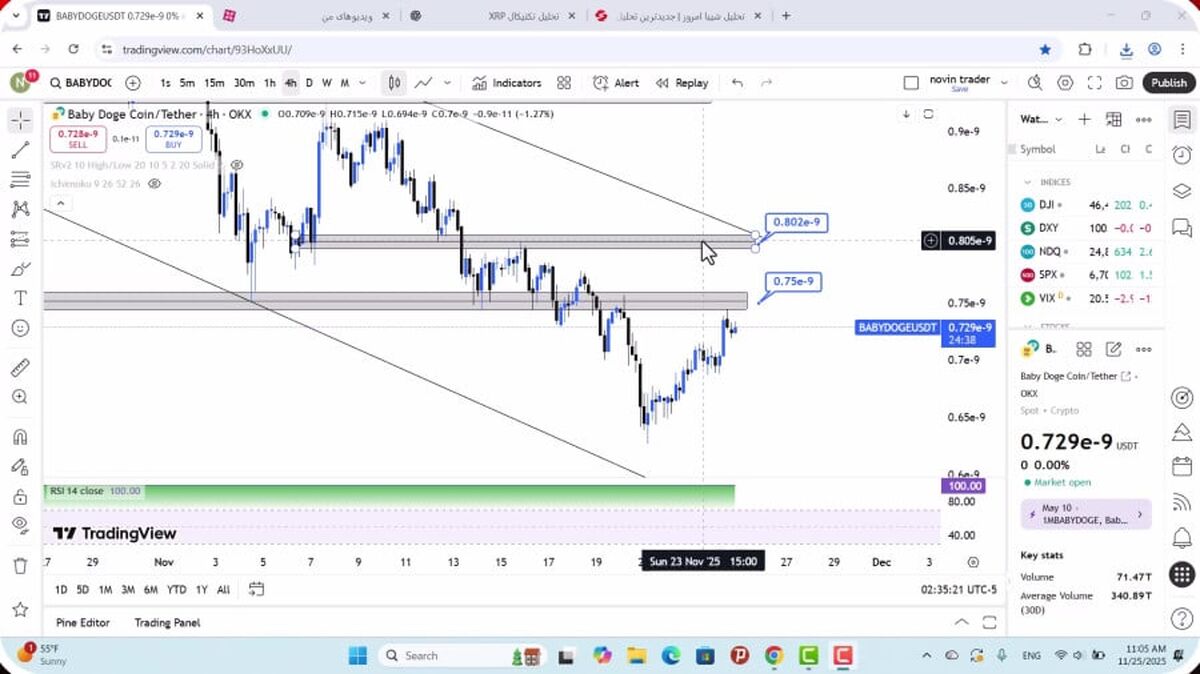The height and width of the screenshot is (674, 1200).
Task: Open the patterns drawing tool
Action: [20, 209]
